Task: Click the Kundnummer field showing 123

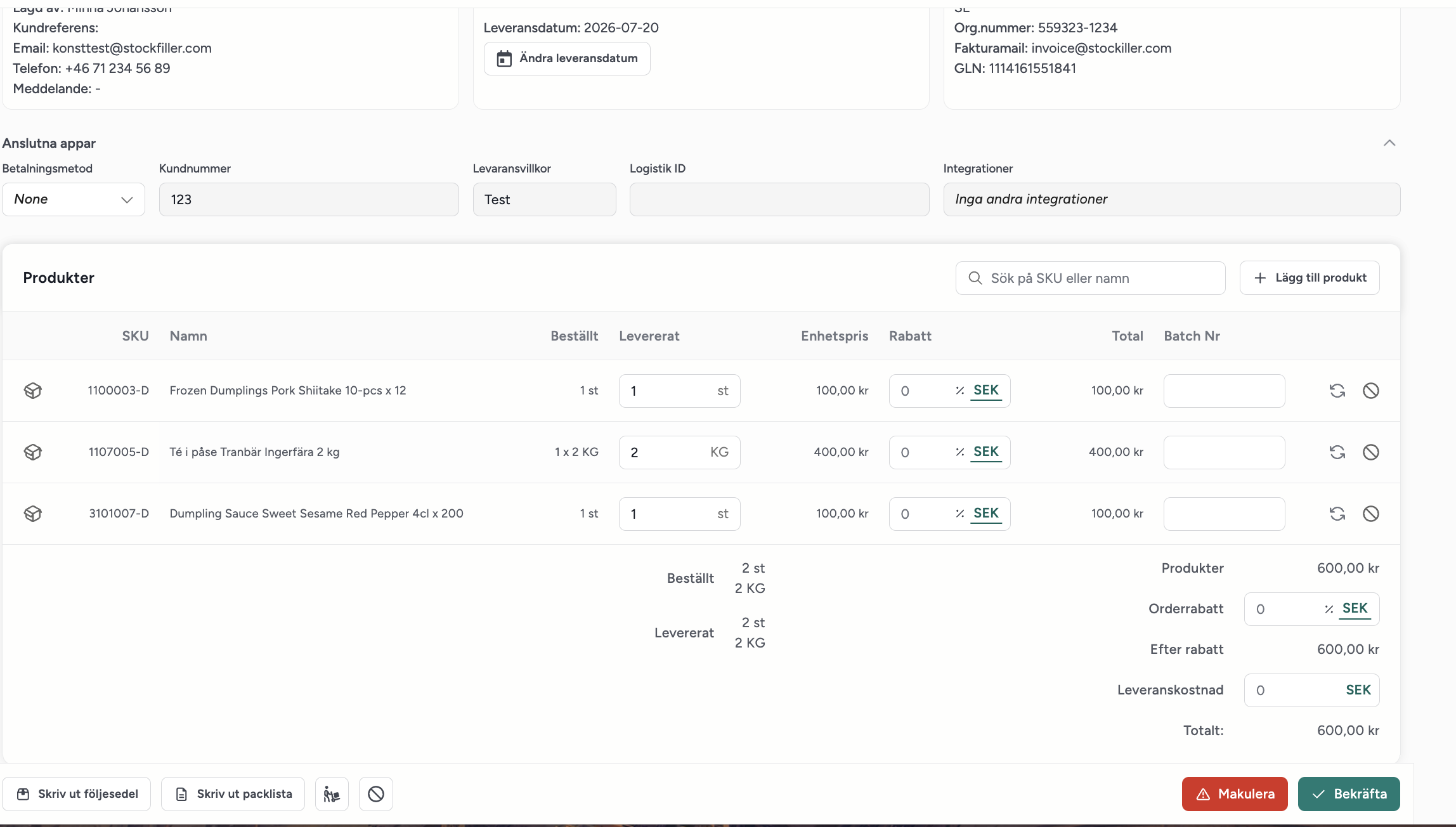Action: (x=309, y=199)
